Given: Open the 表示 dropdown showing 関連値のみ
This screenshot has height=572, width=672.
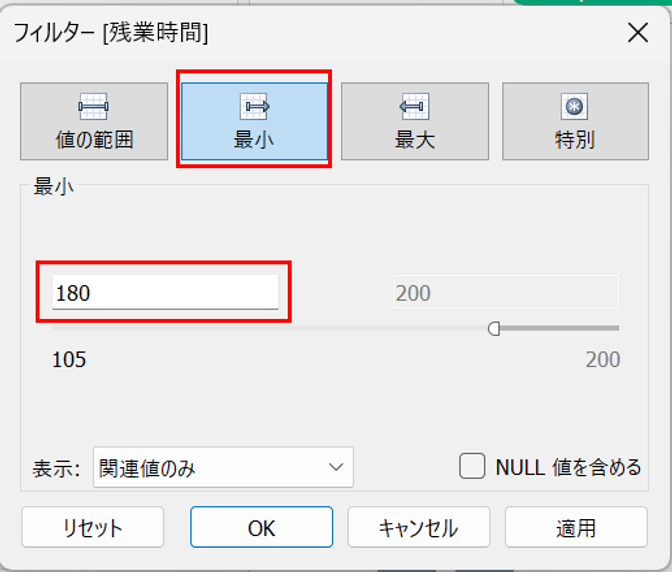Looking at the screenshot, I should tap(223, 467).
